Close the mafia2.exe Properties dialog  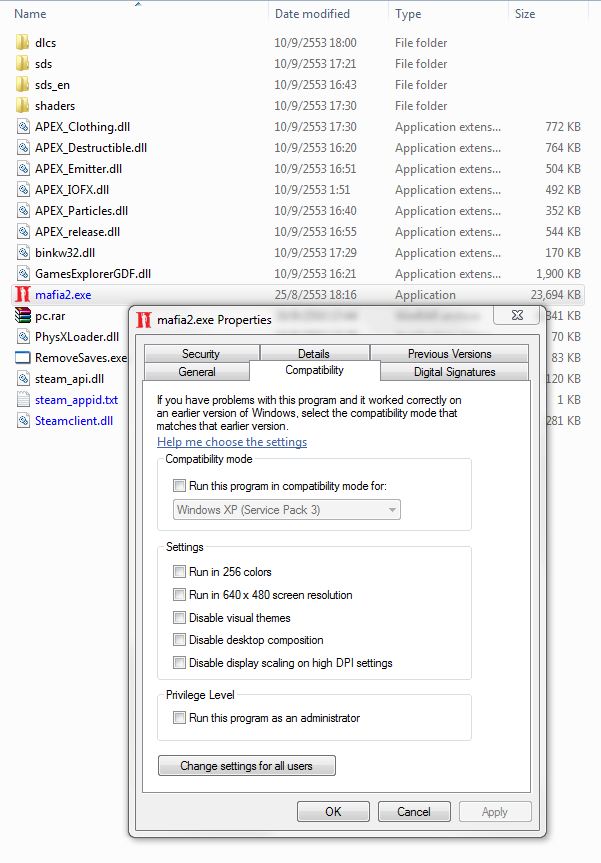[517, 315]
